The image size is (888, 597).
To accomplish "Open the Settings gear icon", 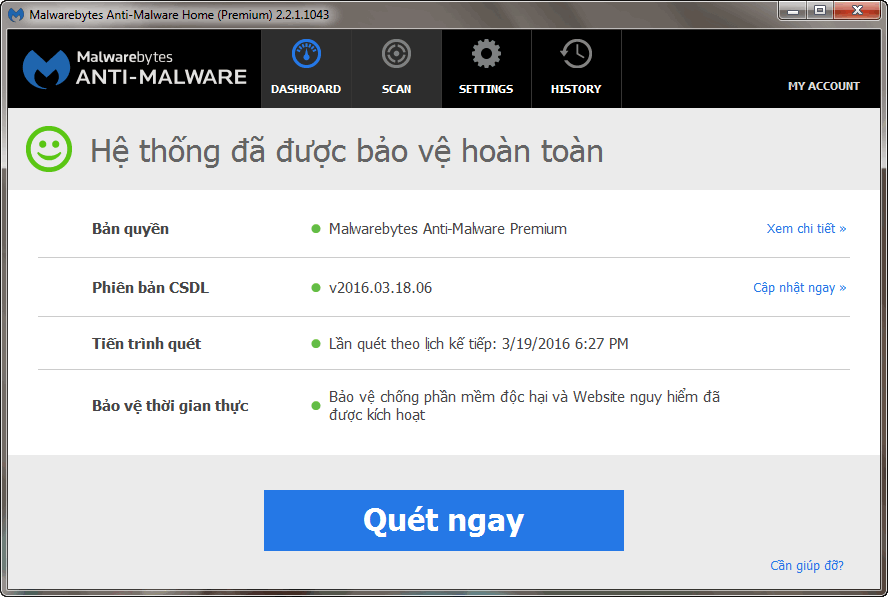I will (486, 54).
